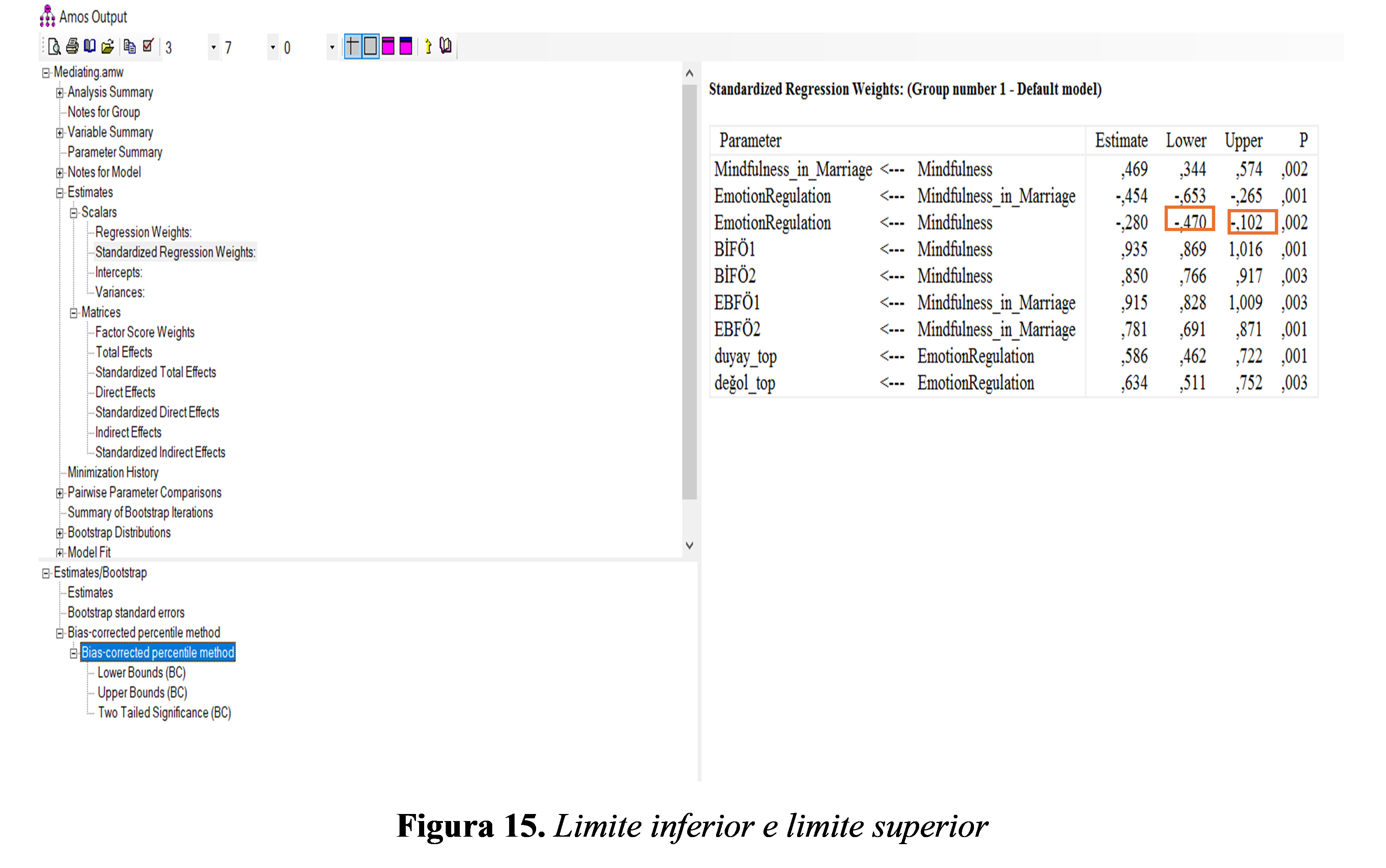Toggle the table border button
Viewport: 1386px width, 868px height.
click(371, 47)
